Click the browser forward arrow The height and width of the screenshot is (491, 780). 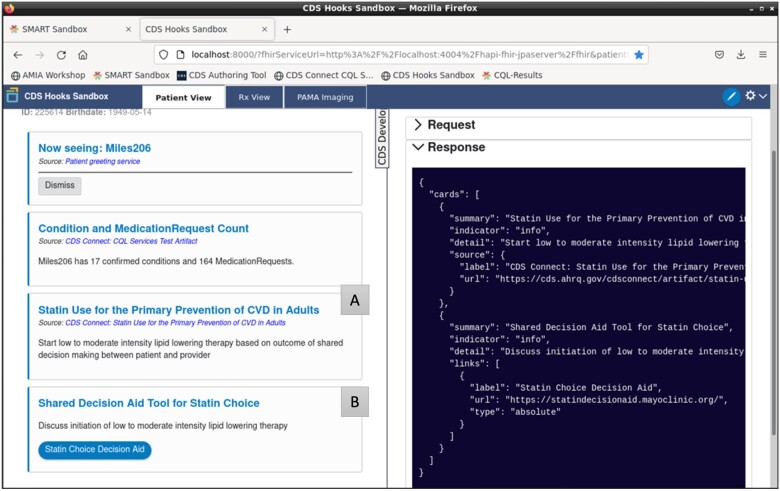[x=40, y=55]
